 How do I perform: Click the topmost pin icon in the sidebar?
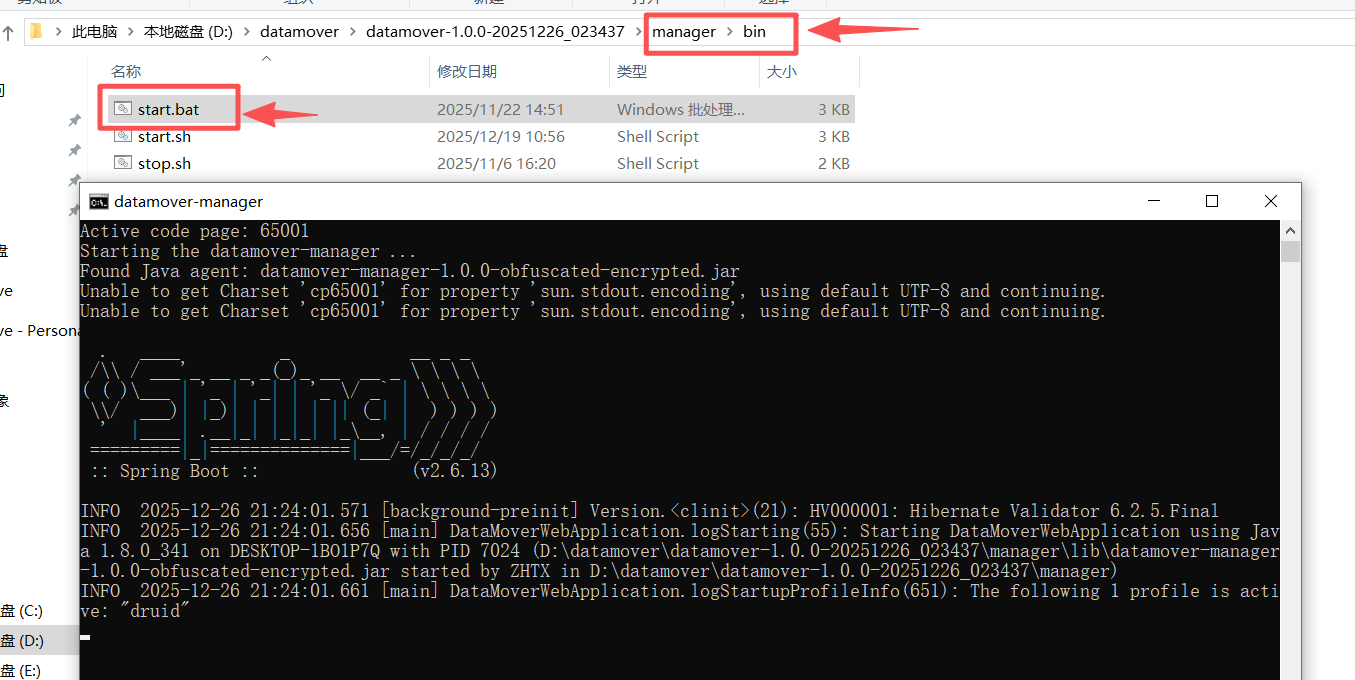(x=74, y=120)
